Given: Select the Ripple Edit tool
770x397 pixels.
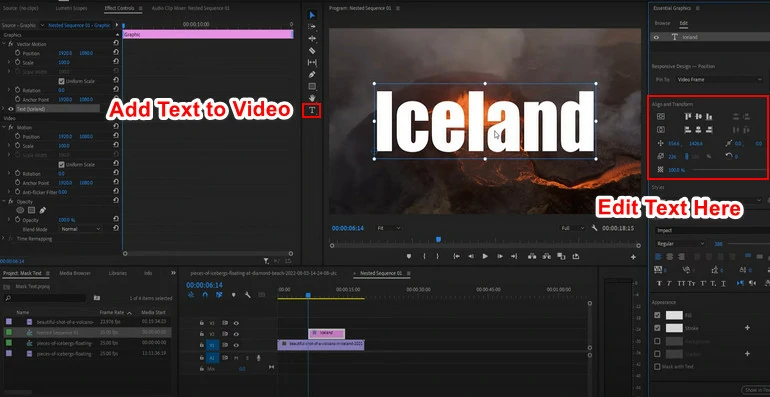Looking at the screenshot, I should pos(312,39).
